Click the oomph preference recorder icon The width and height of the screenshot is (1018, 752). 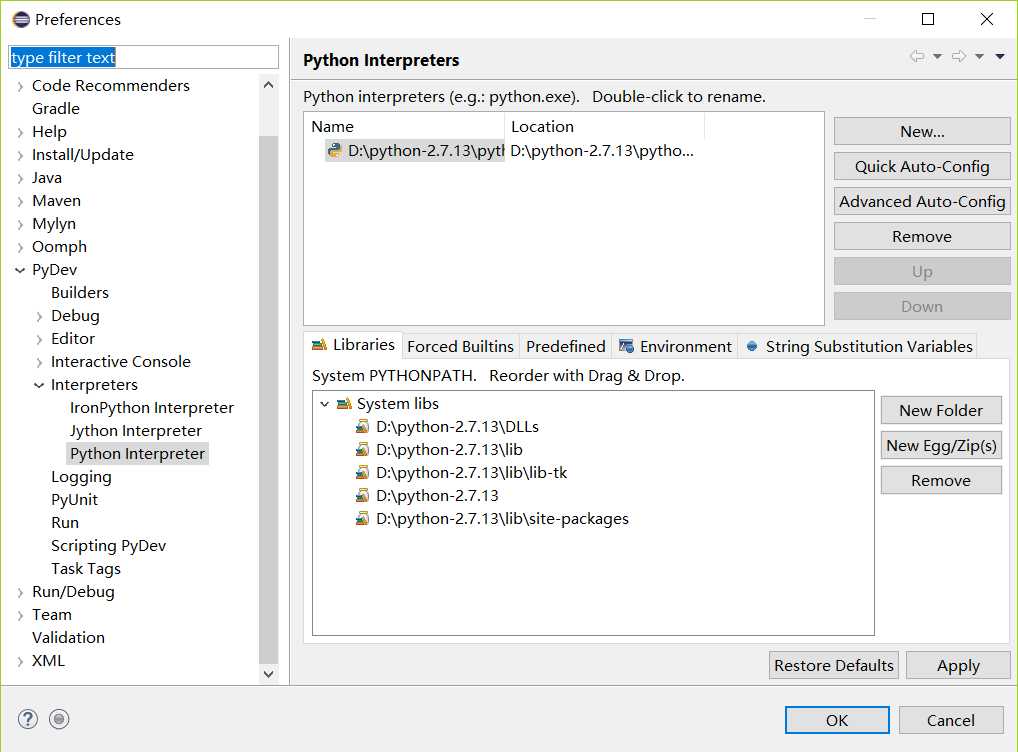(x=59, y=719)
